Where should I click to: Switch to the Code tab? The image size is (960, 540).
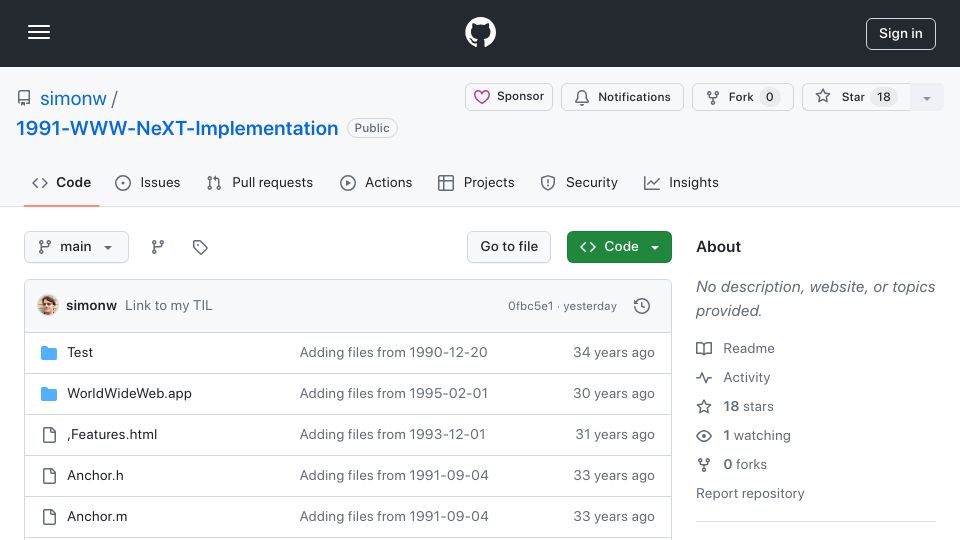click(x=61, y=182)
